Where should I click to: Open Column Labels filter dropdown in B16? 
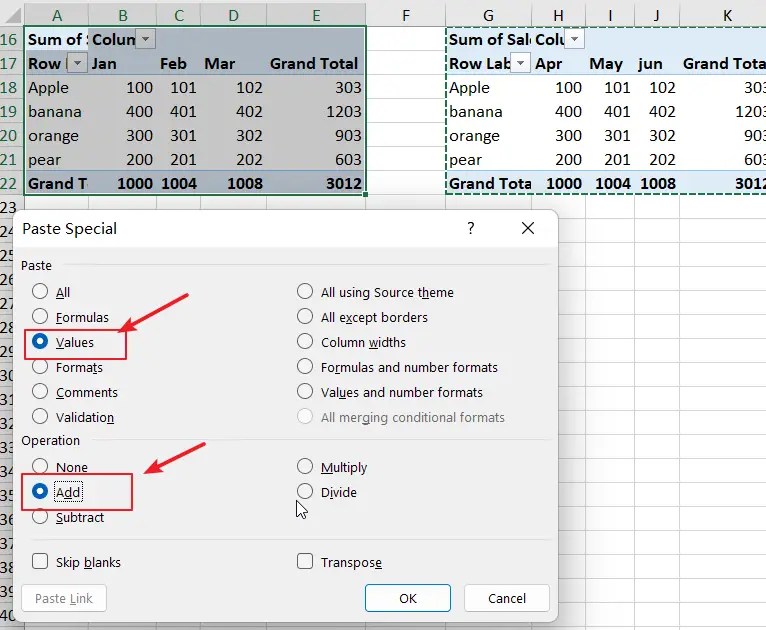(x=146, y=39)
